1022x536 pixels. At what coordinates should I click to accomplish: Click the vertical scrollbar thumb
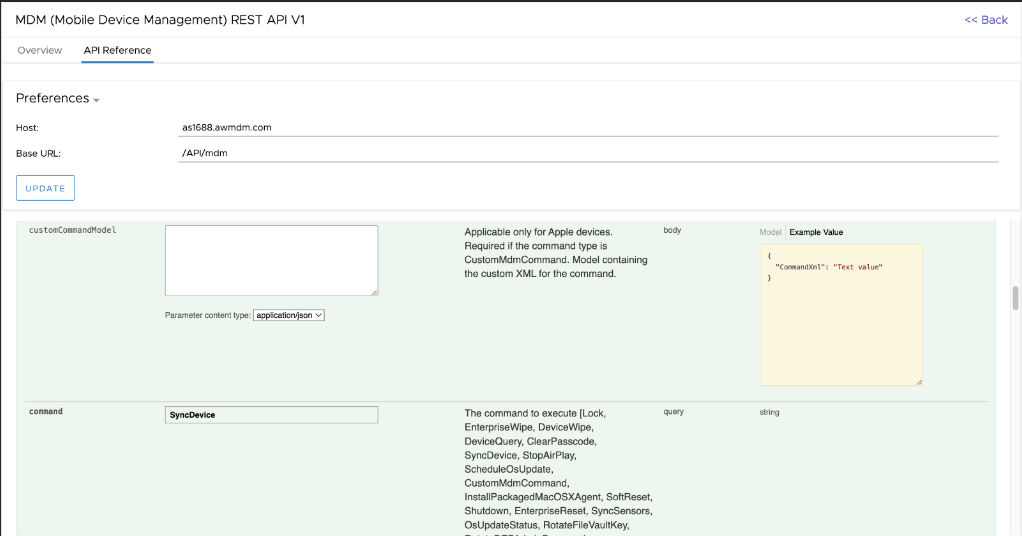[x=1016, y=299]
